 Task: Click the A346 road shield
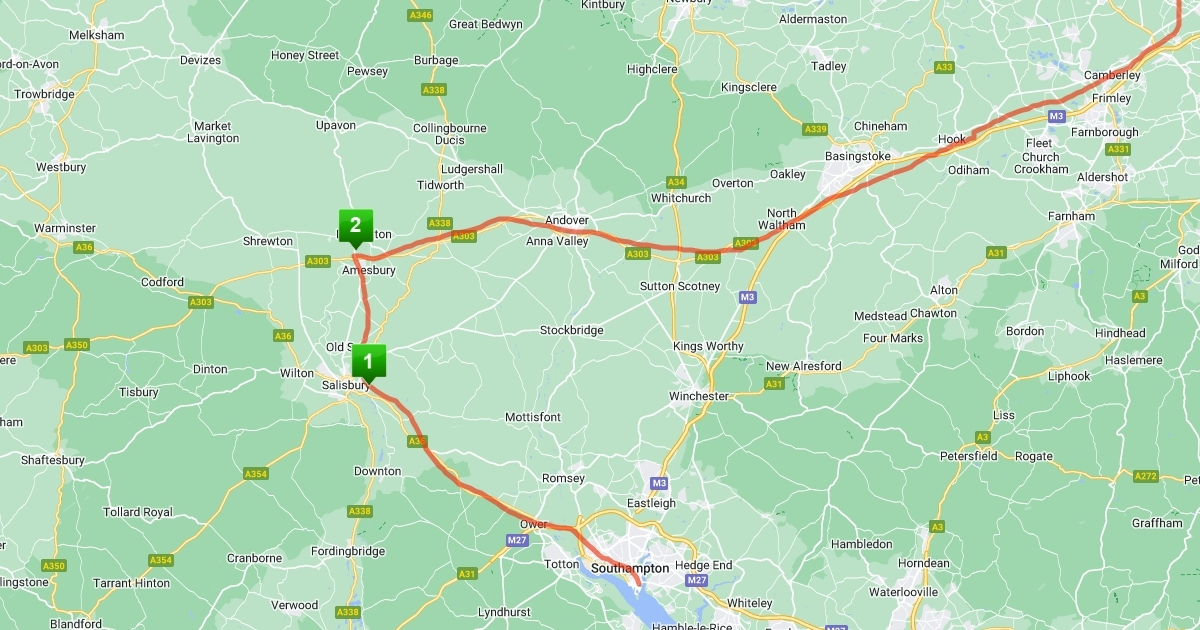[421, 15]
